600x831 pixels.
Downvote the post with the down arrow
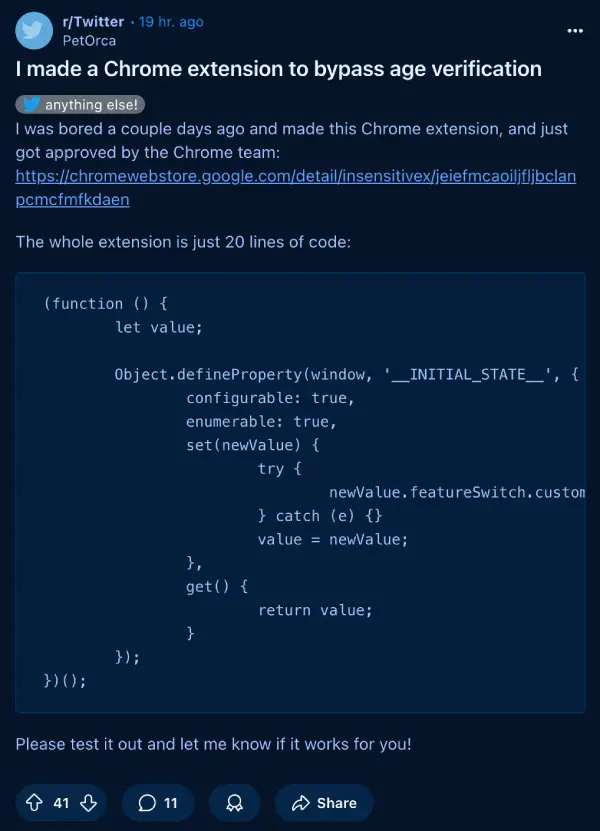(x=89, y=803)
